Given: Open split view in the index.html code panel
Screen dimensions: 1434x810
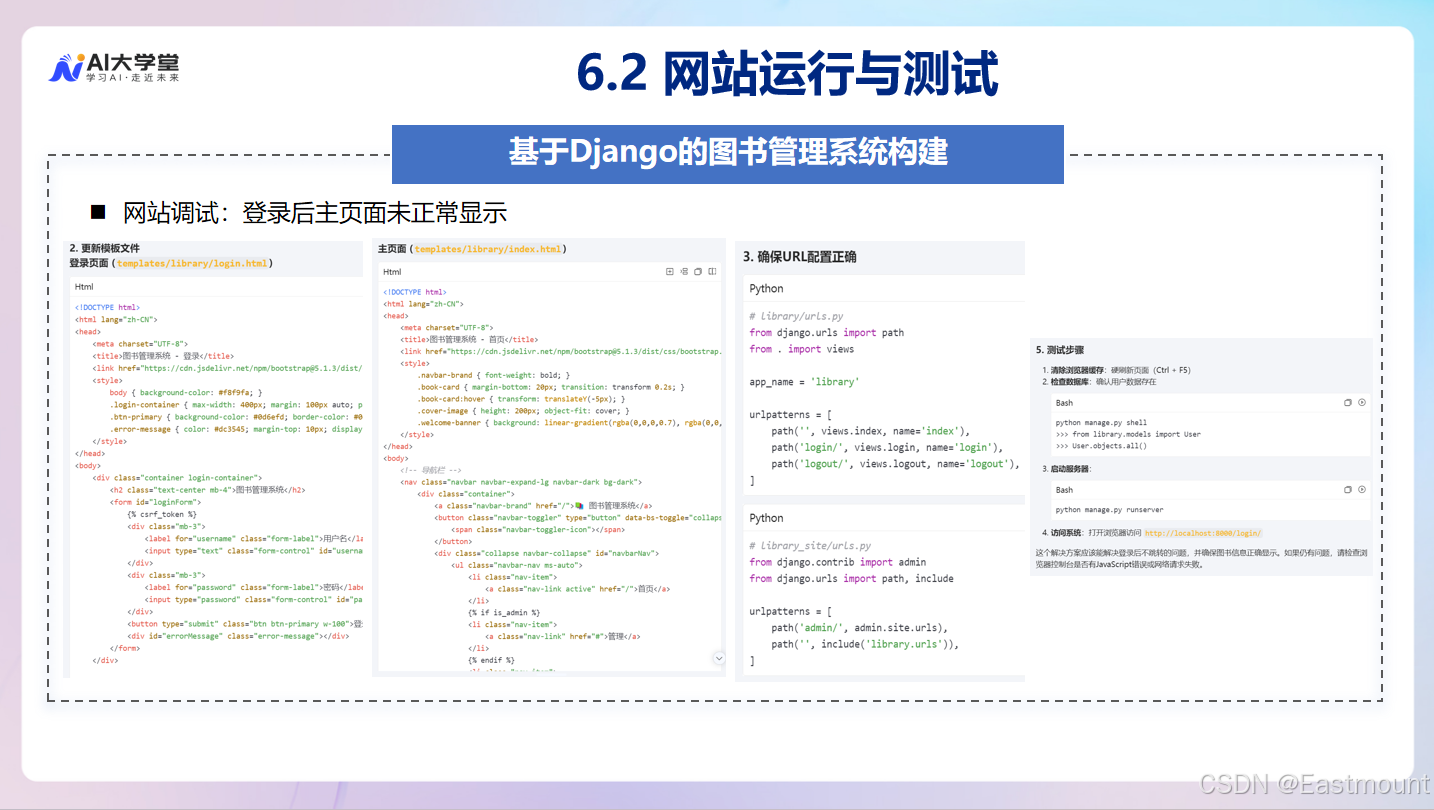Looking at the screenshot, I should click(x=711, y=271).
